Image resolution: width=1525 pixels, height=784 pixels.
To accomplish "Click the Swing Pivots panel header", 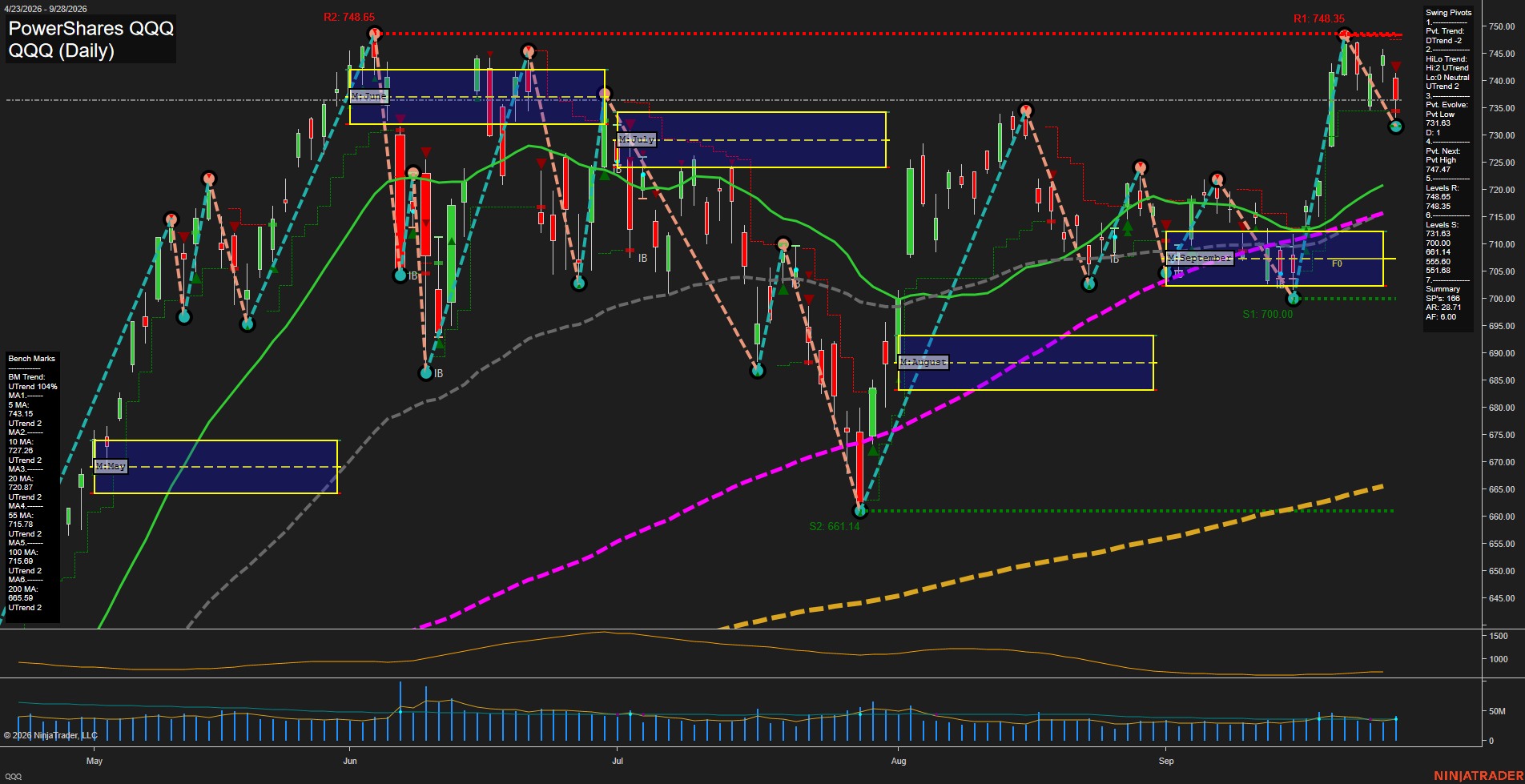I will [1449, 12].
